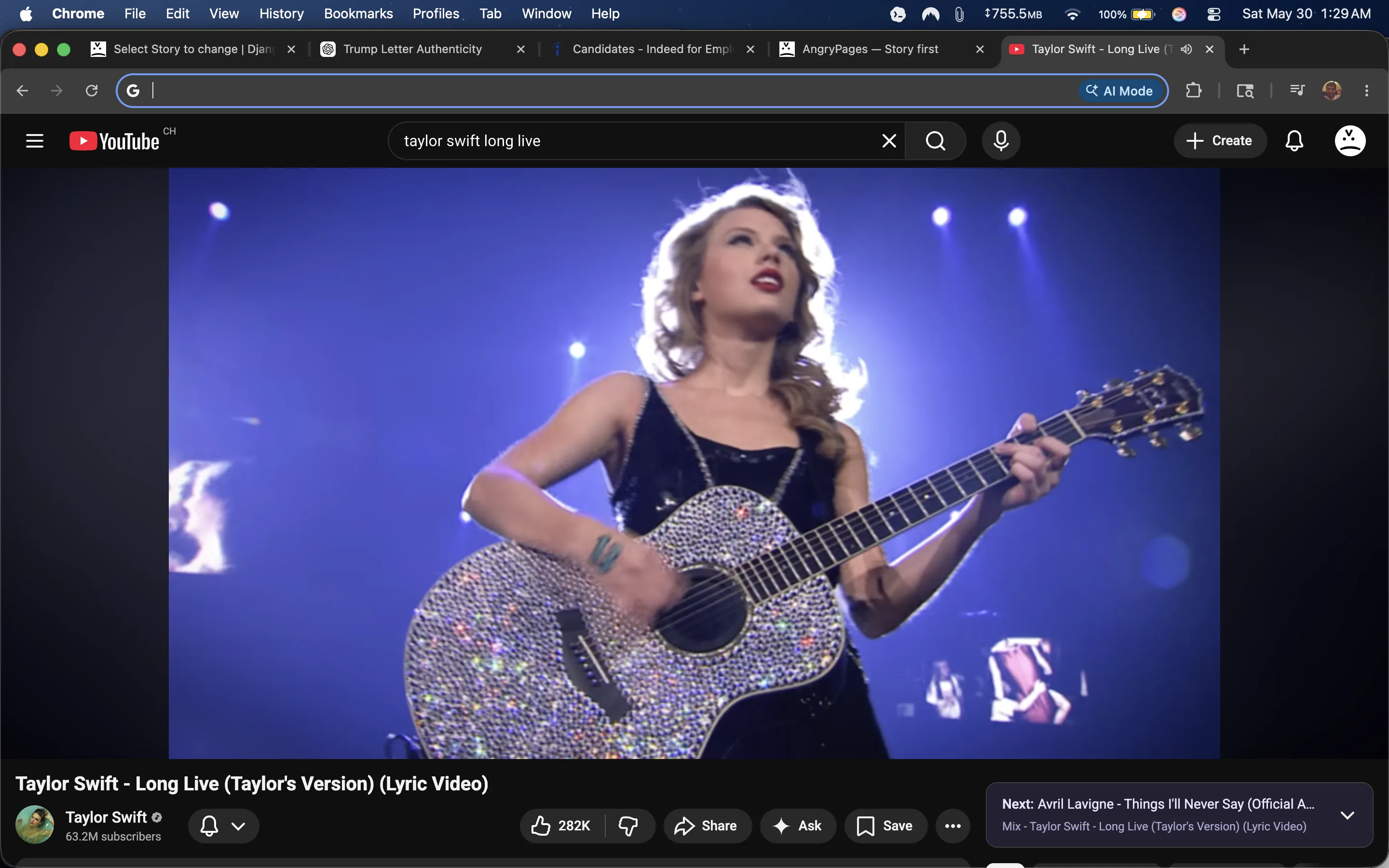Ask about this video
1389x868 pixels.
point(798,826)
